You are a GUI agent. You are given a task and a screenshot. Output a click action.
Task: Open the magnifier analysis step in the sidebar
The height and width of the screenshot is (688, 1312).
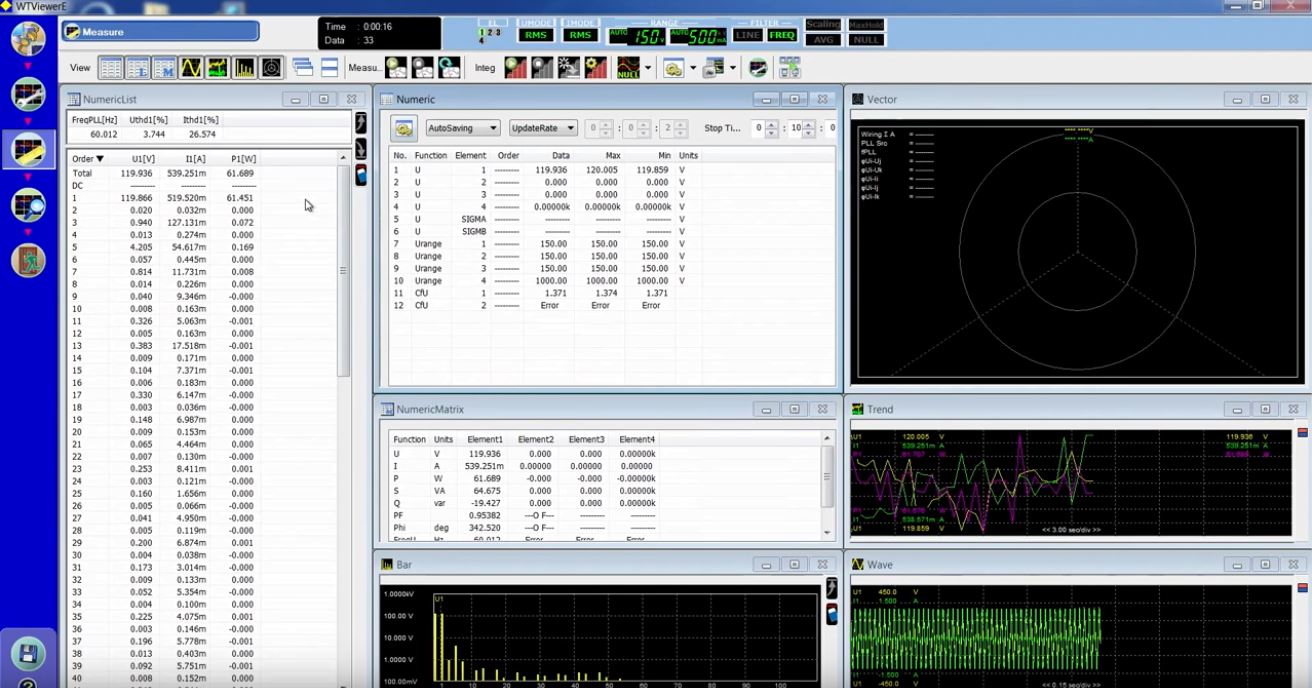pyautogui.click(x=28, y=205)
